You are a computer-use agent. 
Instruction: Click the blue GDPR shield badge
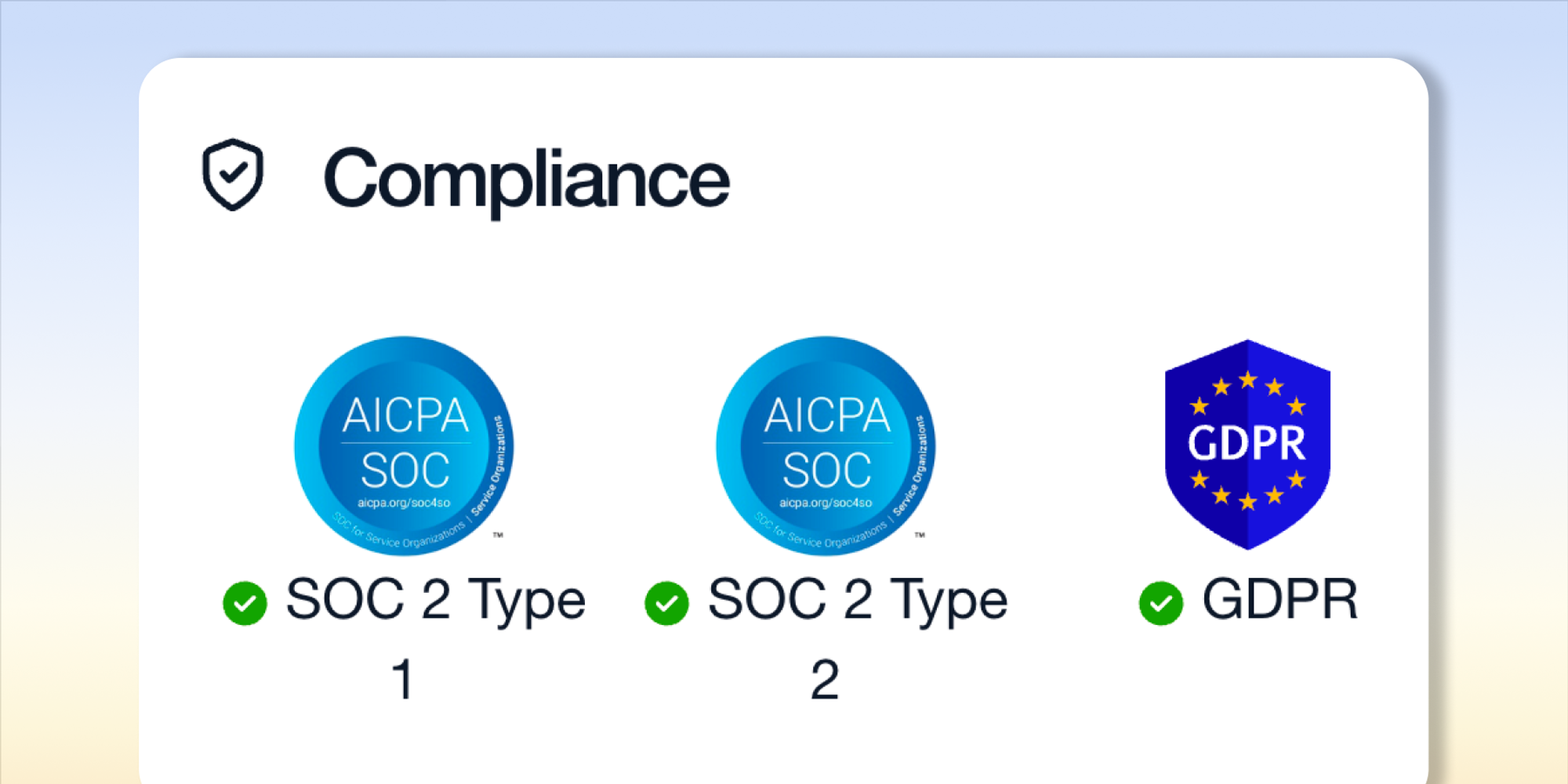[x=1247, y=445]
